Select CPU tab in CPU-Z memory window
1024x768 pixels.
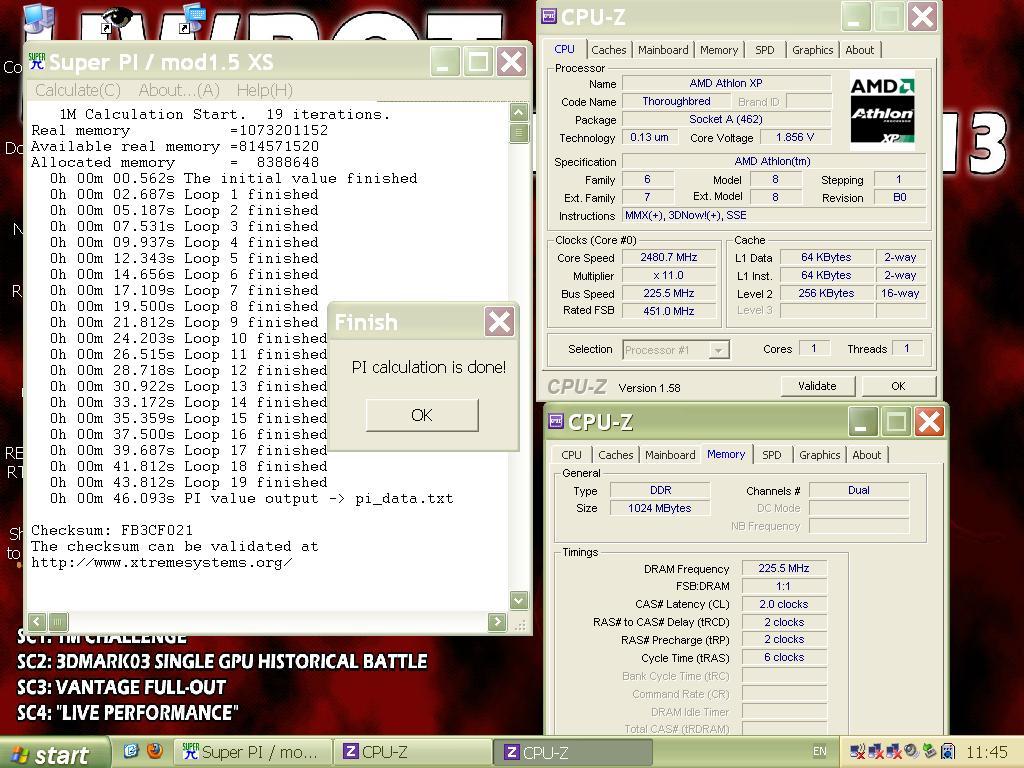coord(571,455)
